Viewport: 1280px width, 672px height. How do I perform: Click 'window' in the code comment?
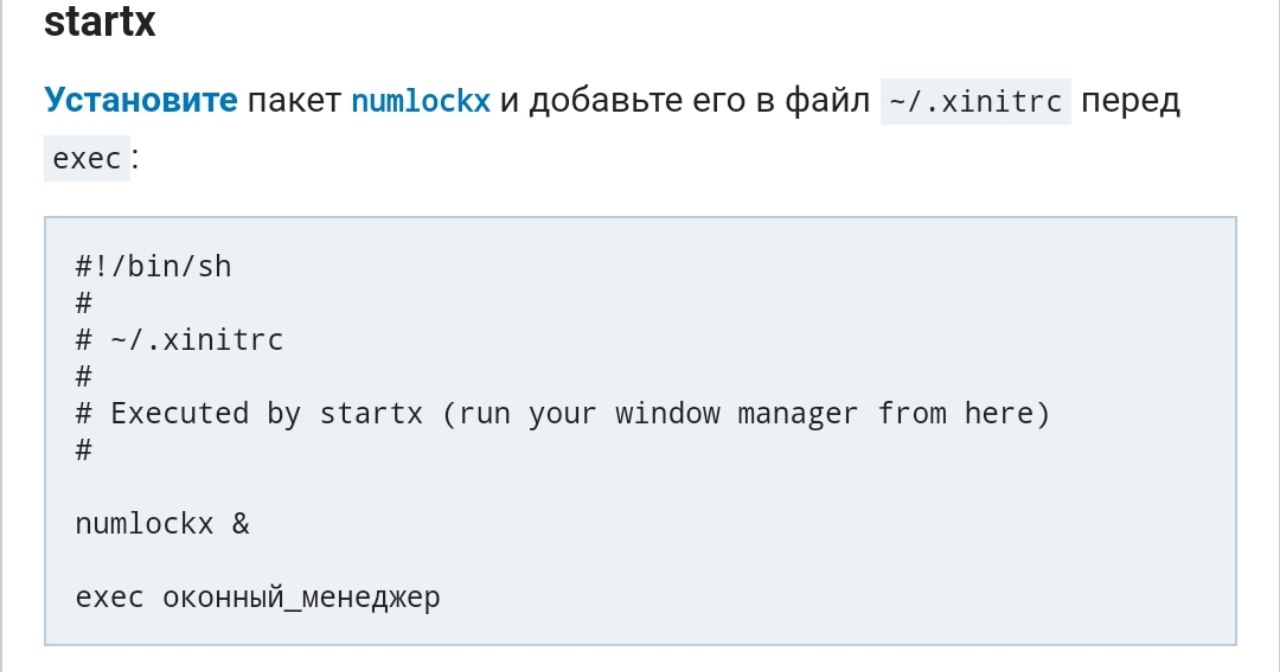coord(667,413)
